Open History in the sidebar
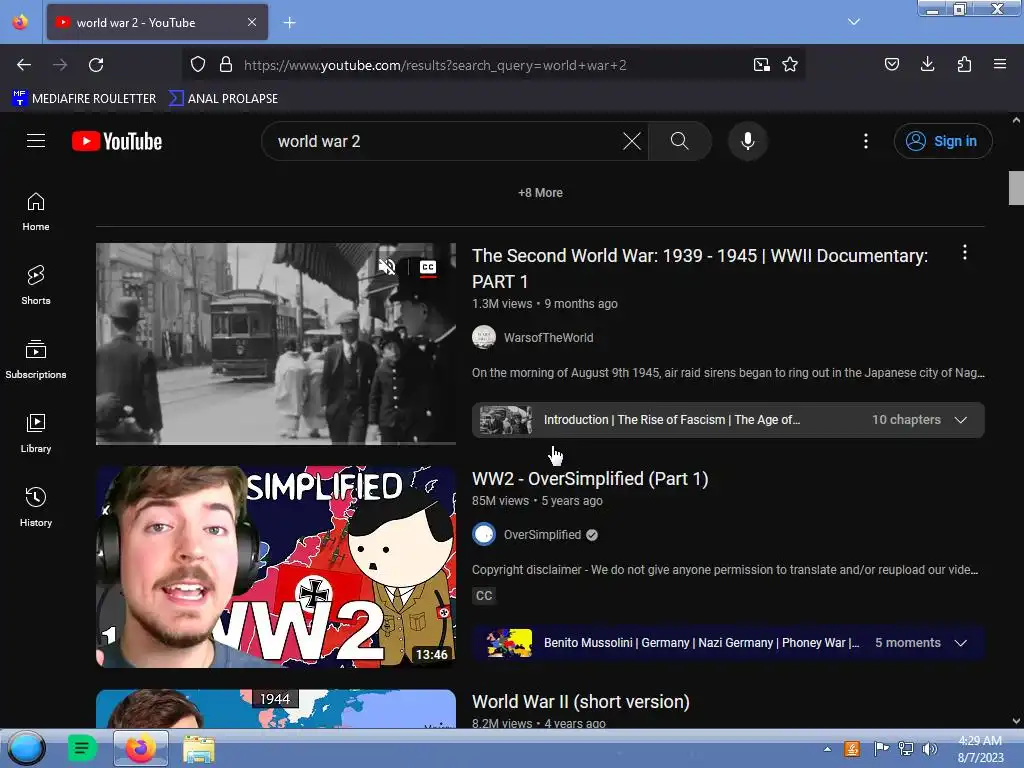 (x=36, y=507)
